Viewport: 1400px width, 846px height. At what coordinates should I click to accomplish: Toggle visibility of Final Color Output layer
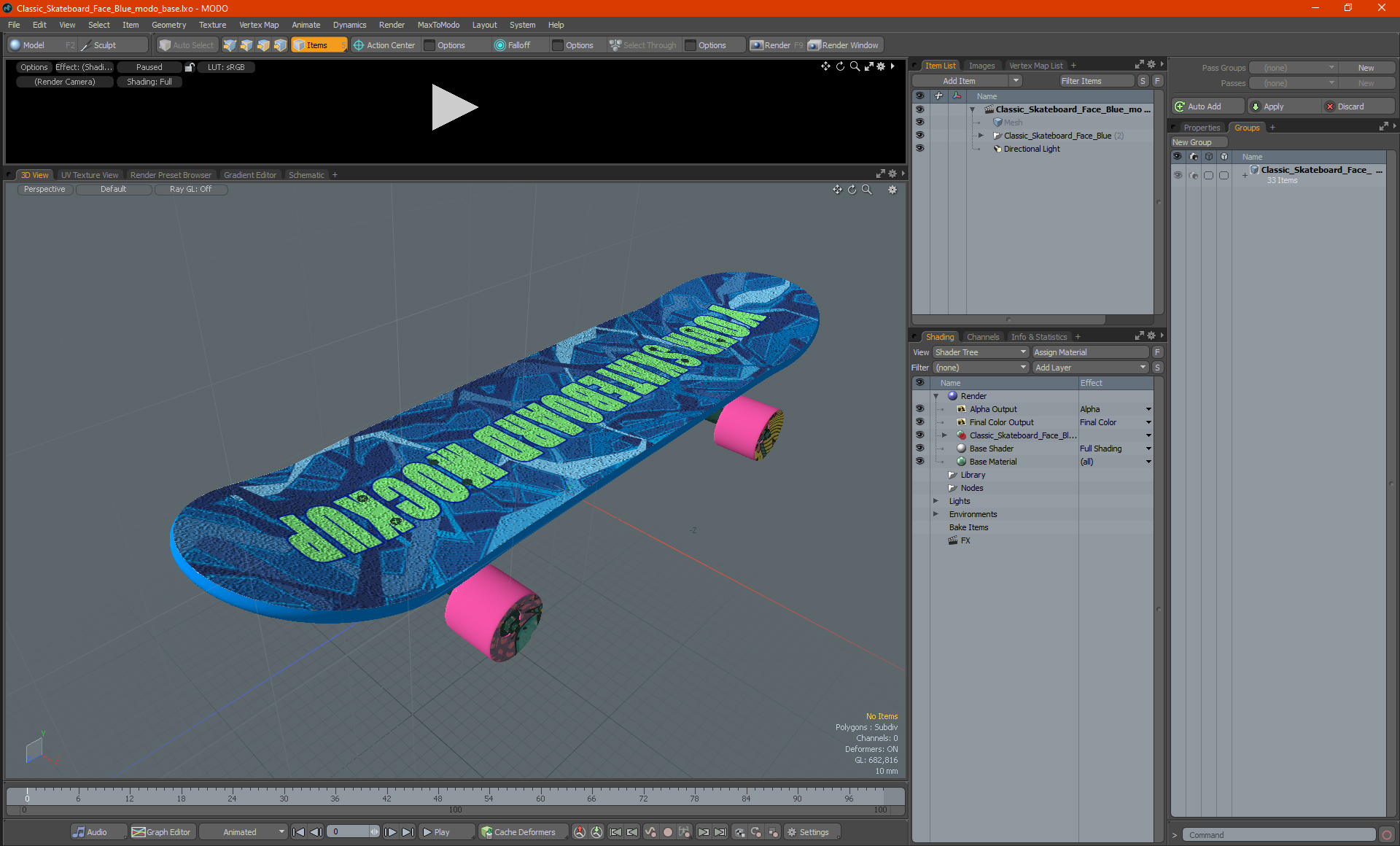pos(919,422)
